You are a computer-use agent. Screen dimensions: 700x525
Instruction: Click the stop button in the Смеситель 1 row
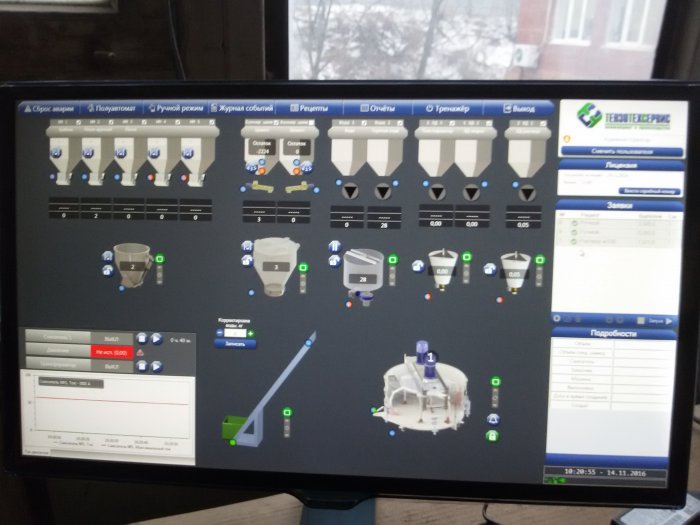(142, 338)
